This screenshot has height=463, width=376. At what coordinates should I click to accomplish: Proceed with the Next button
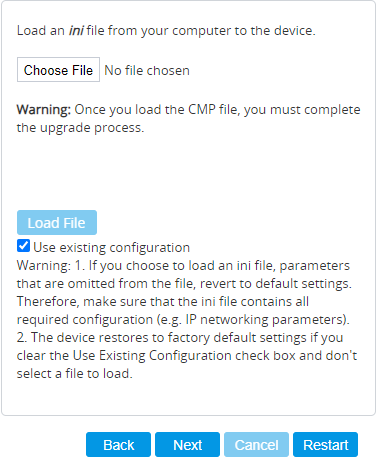tap(187, 445)
